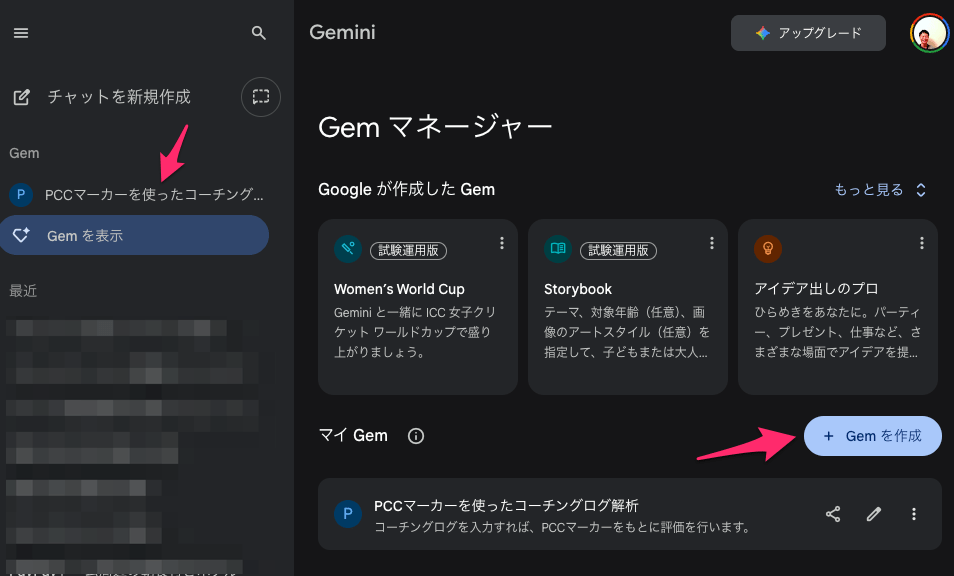The width and height of the screenshot is (954, 576).
Task: Click the Gem を作成 button
Action: click(x=872, y=436)
